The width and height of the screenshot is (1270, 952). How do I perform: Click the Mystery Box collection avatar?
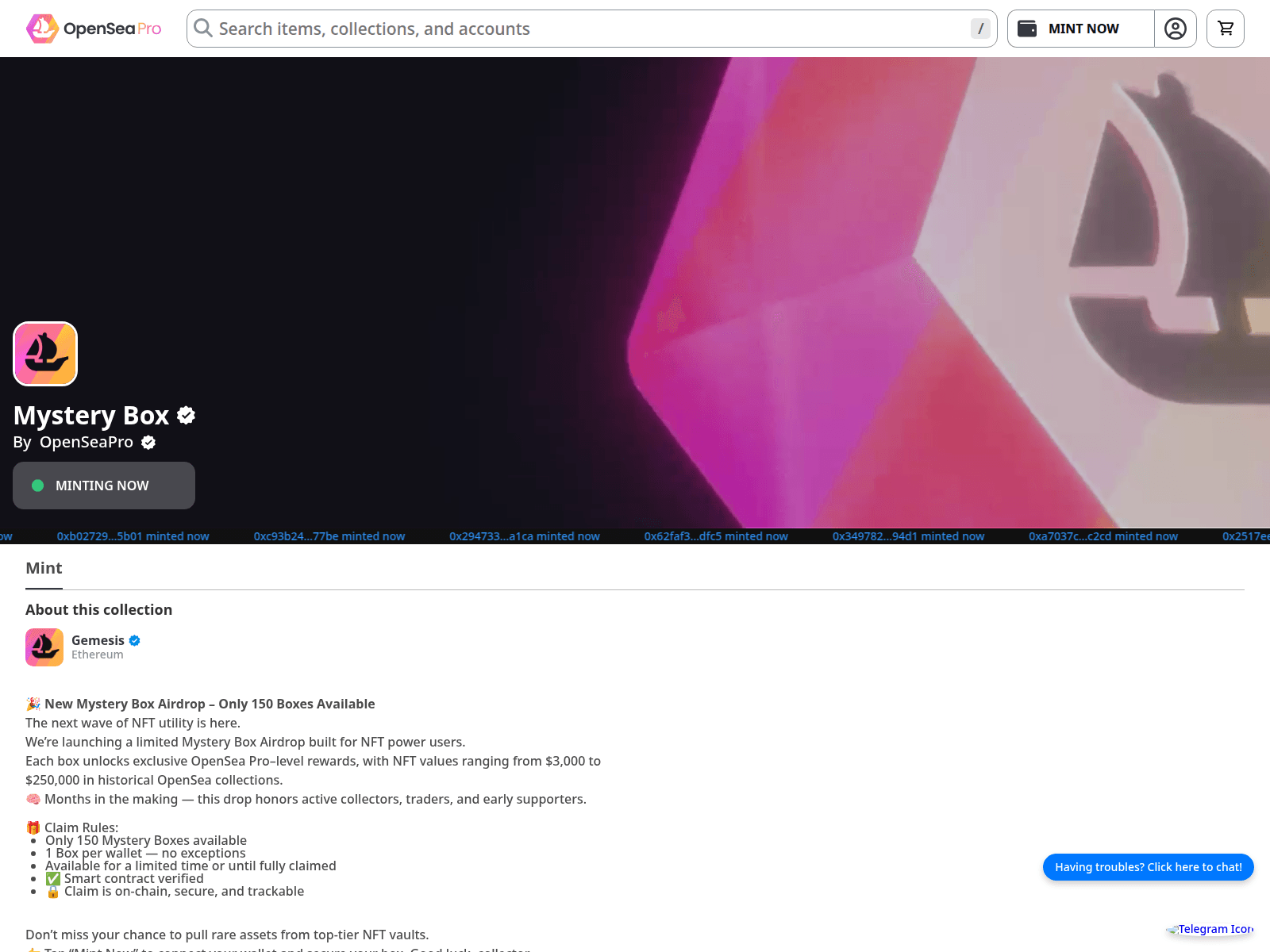(45, 354)
